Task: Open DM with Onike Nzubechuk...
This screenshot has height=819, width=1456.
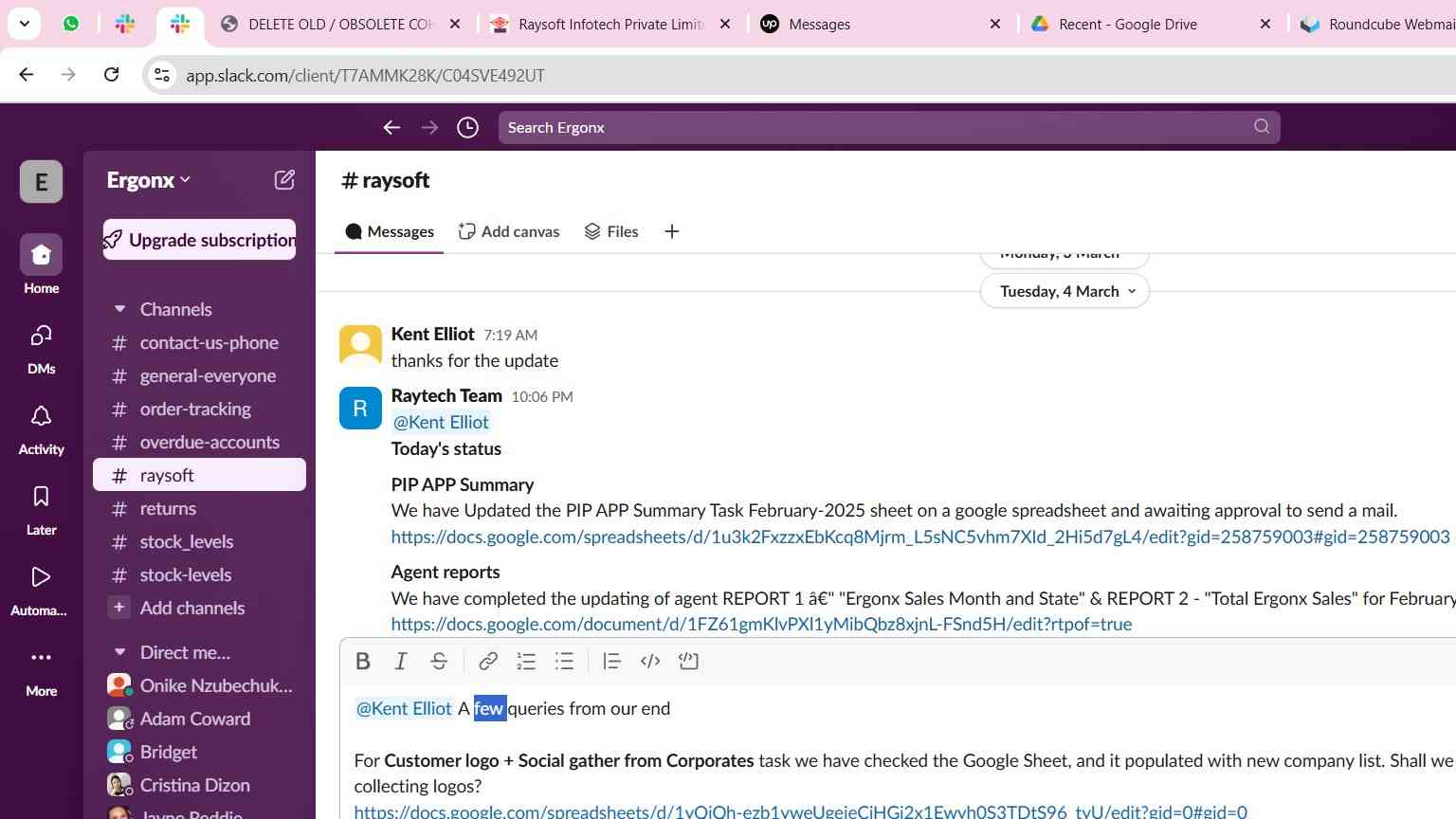Action: (199, 685)
